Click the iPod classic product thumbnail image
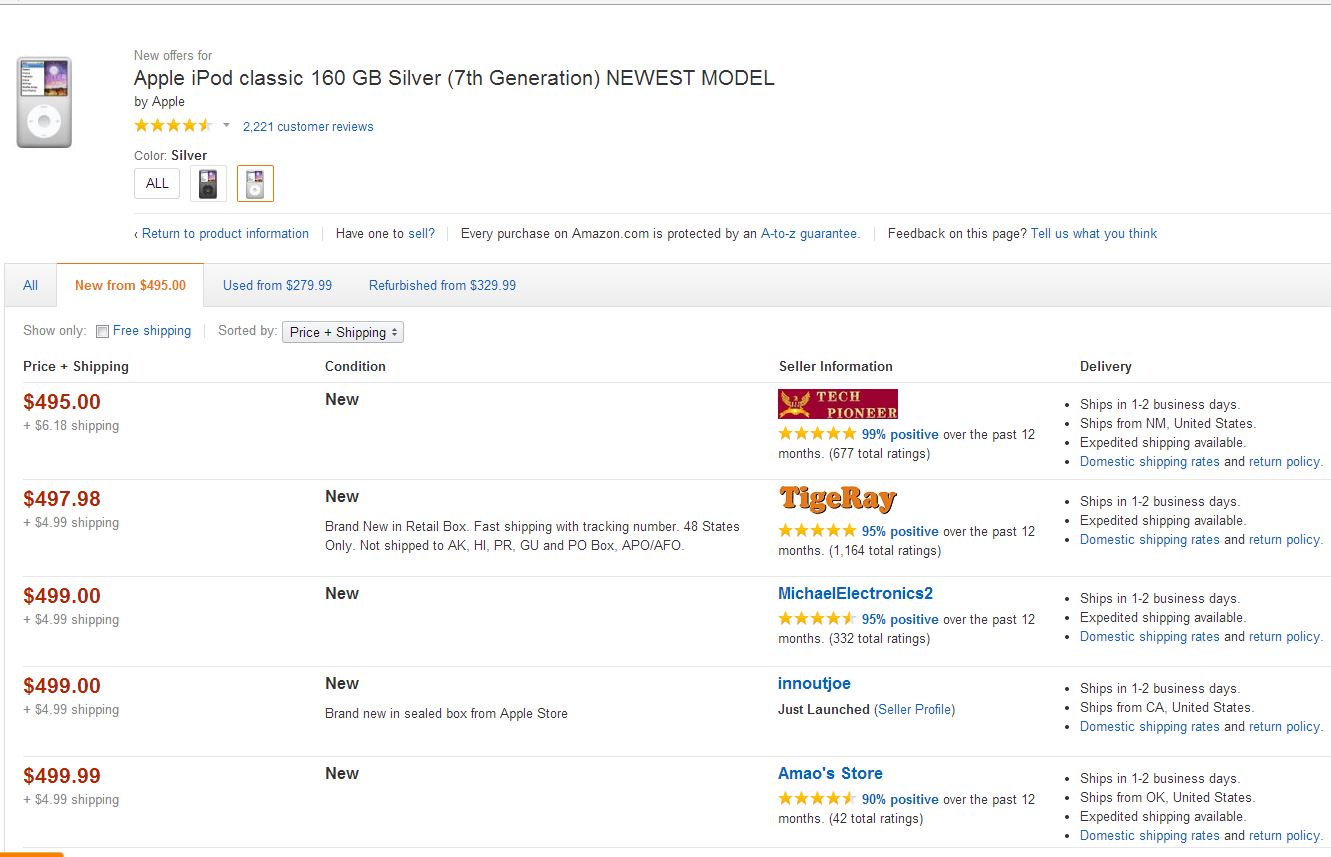This screenshot has height=857, width=1331. pyautogui.click(x=44, y=102)
